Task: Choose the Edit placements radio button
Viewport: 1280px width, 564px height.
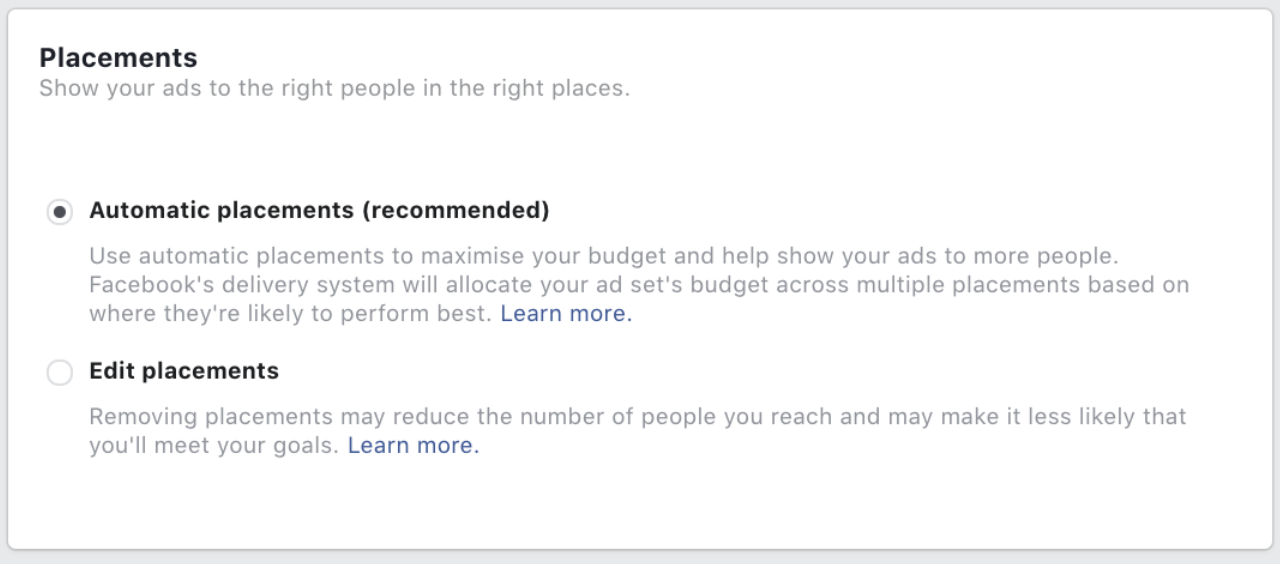Action: point(60,373)
